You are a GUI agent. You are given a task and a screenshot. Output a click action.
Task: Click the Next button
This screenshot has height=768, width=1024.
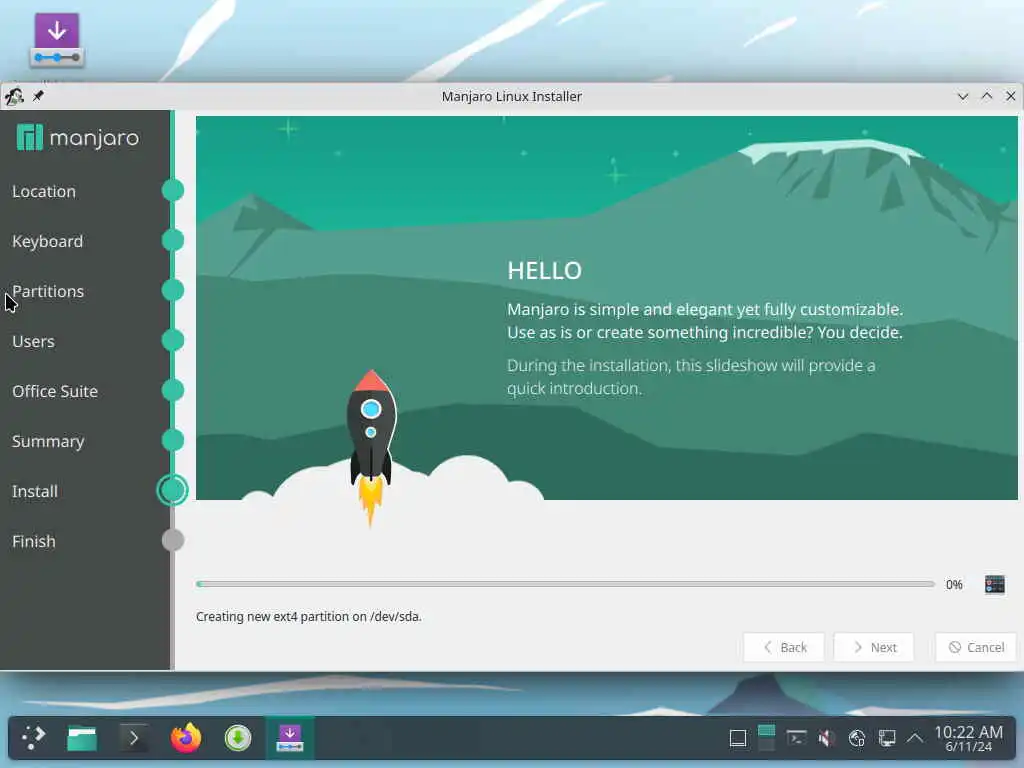click(x=874, y=647)
